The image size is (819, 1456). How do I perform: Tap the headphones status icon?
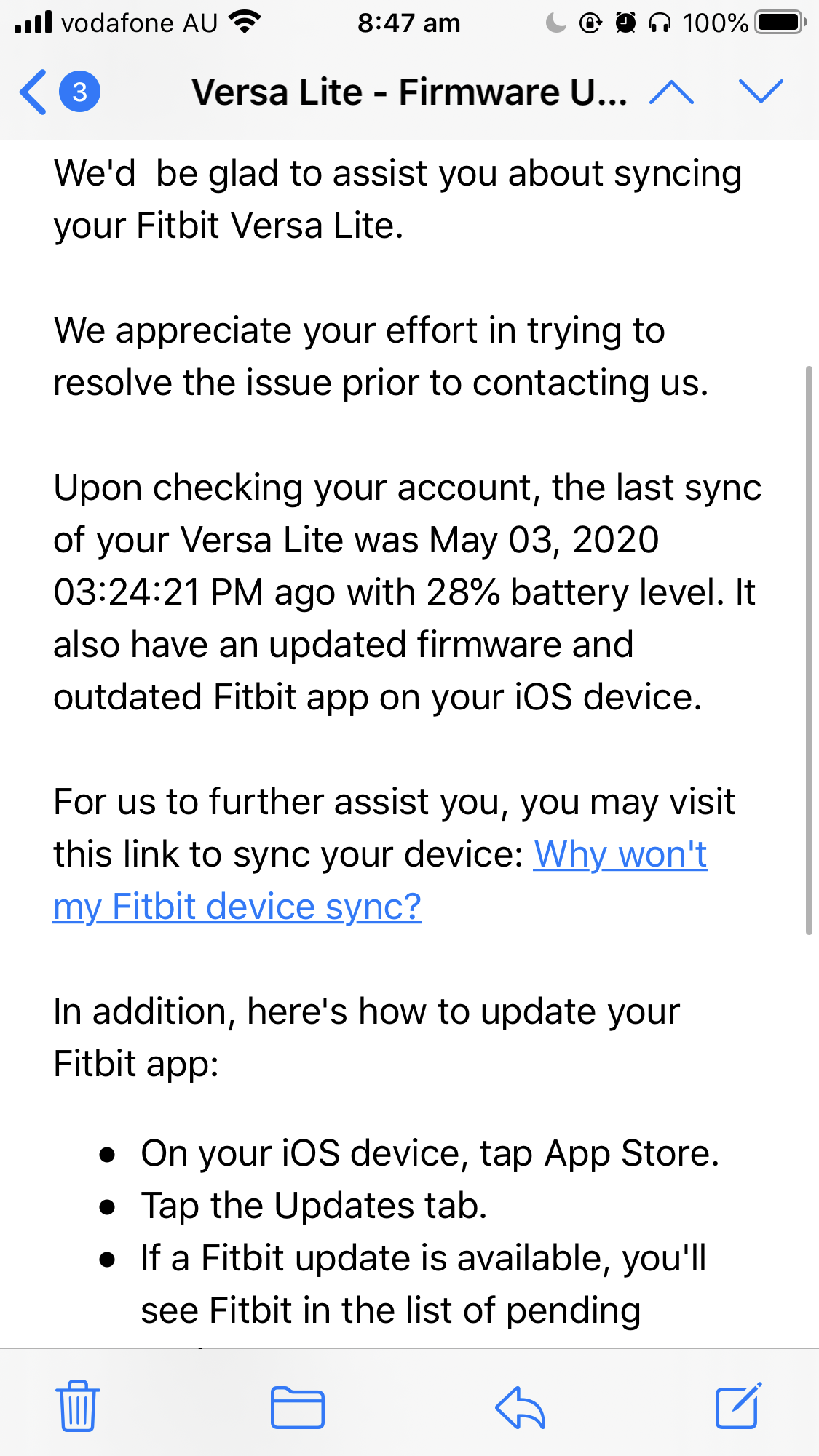click(x=660, y=23)
